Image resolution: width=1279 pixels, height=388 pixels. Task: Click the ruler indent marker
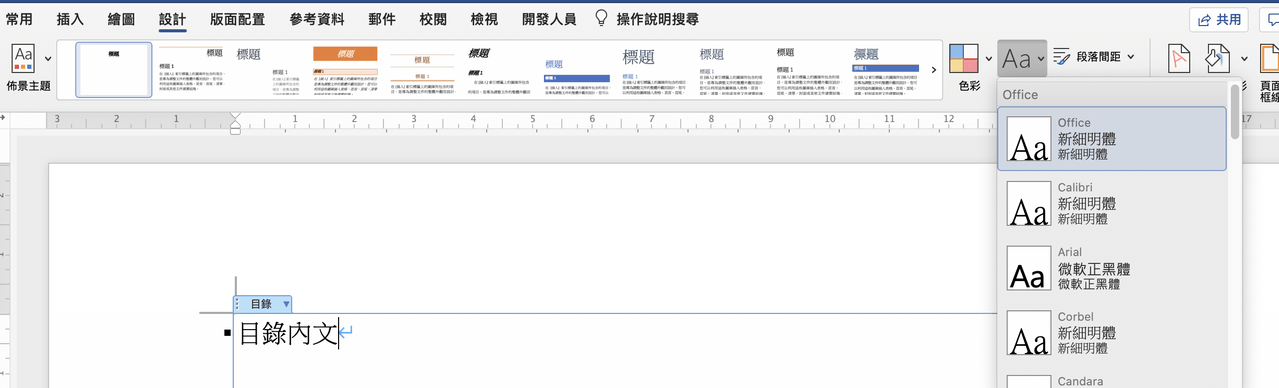(x=235, y=124)
